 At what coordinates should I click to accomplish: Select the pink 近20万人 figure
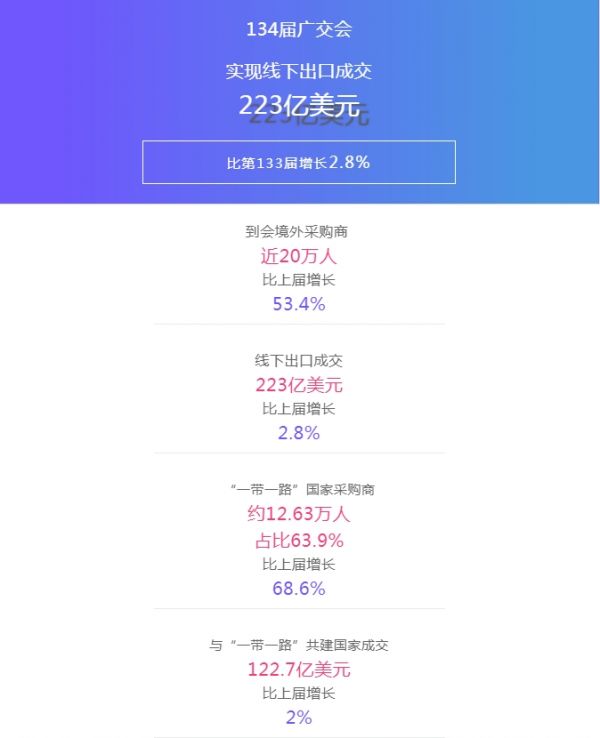click(299, 256)
